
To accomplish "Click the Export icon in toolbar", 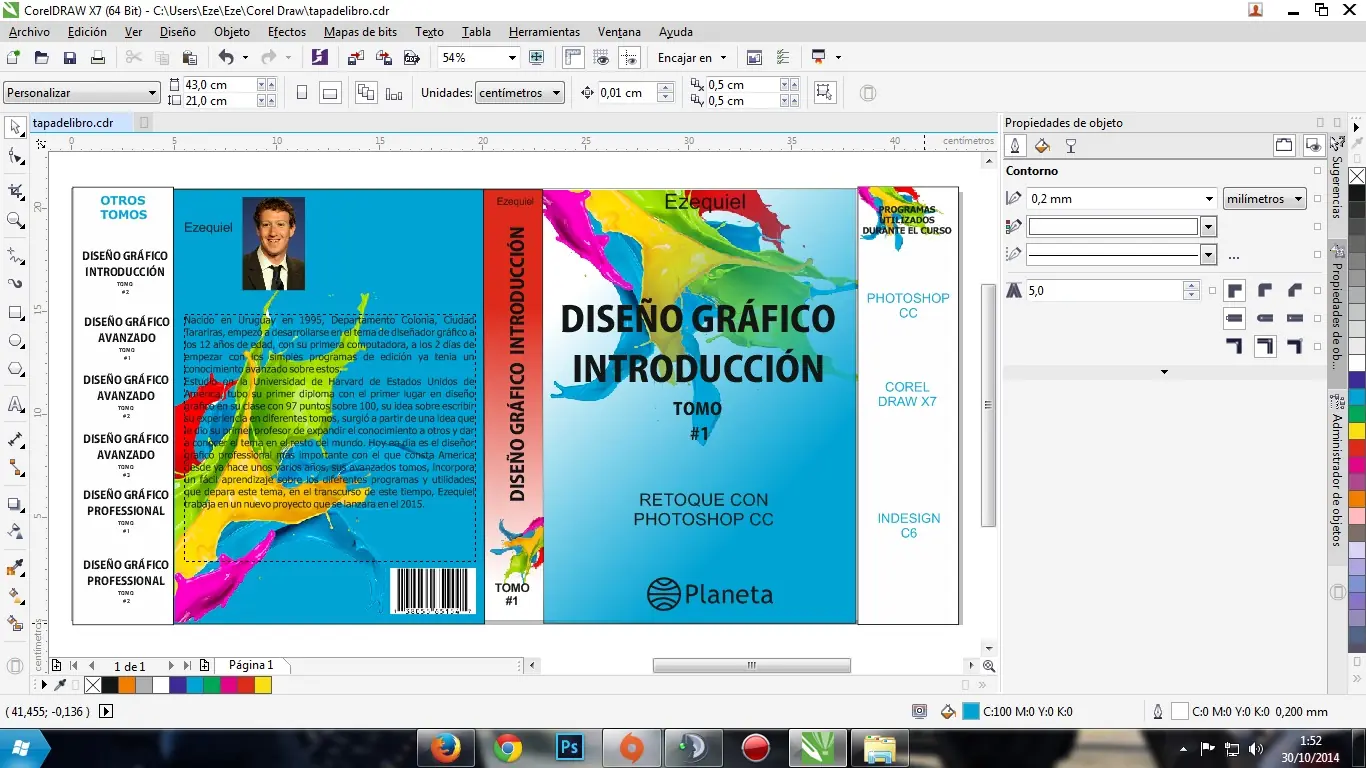I will coord(382,58).
